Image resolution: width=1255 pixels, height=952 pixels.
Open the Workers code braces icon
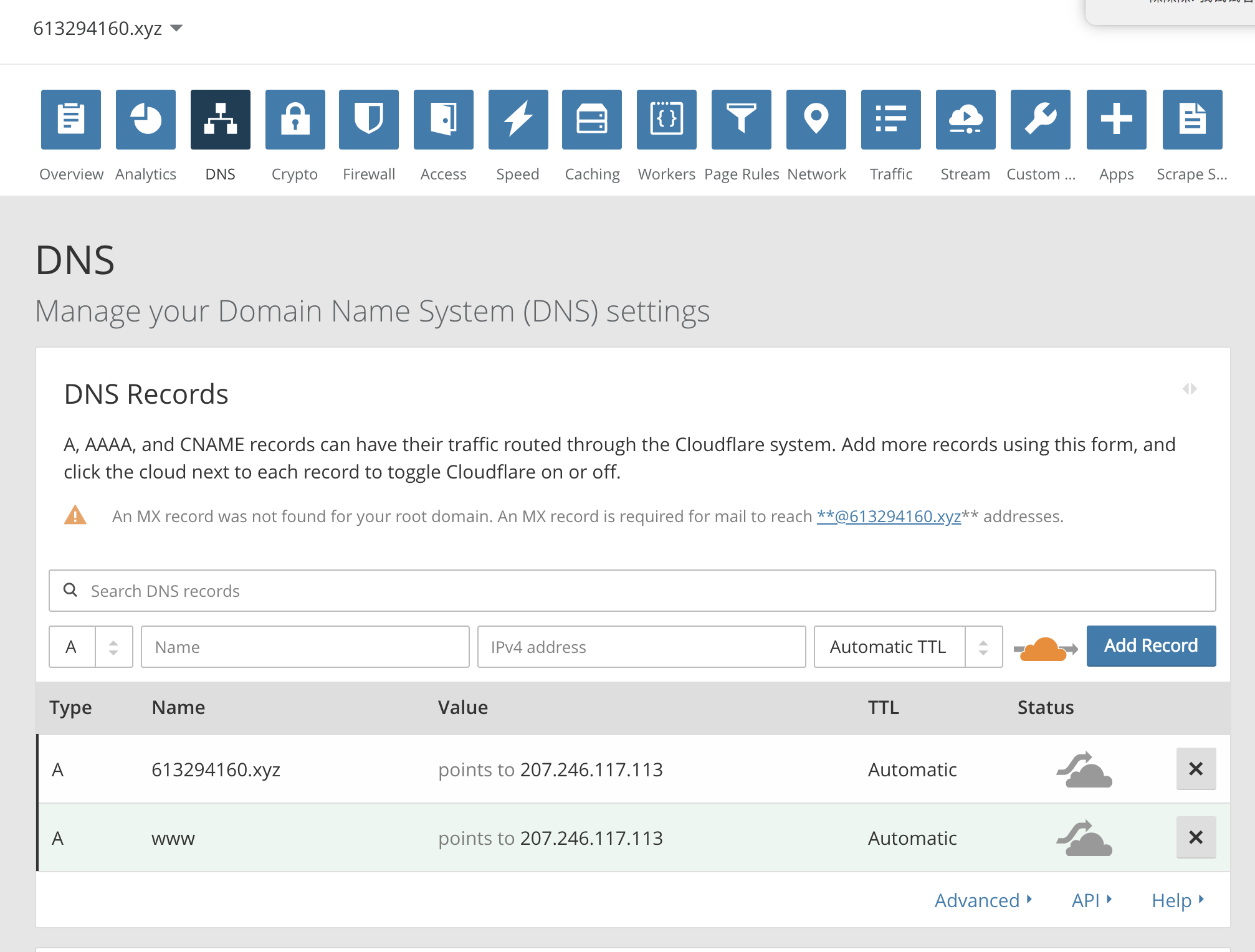tap(667, 120)
